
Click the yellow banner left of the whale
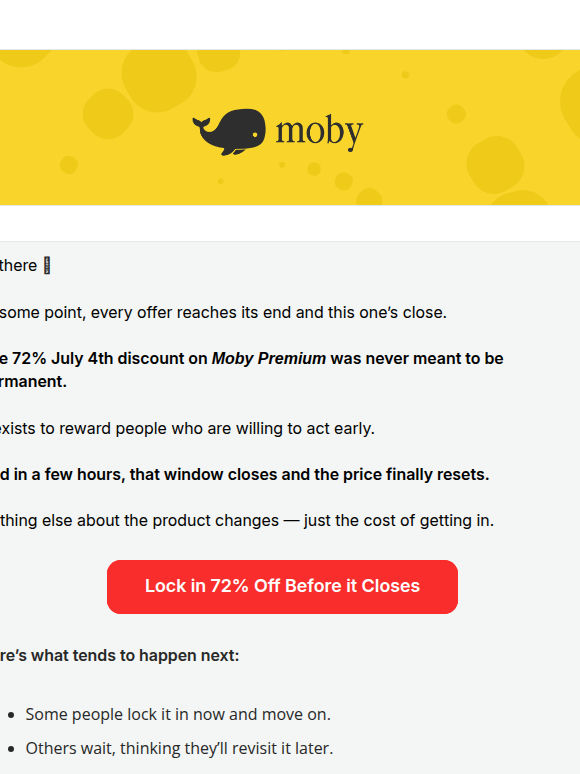[94, 127]
